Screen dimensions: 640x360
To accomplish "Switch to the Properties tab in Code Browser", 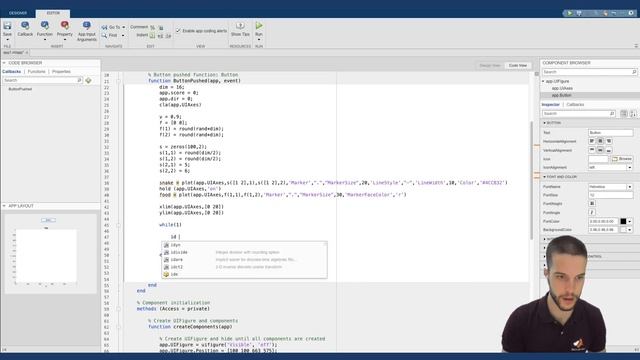I will [x=61, y=71].
